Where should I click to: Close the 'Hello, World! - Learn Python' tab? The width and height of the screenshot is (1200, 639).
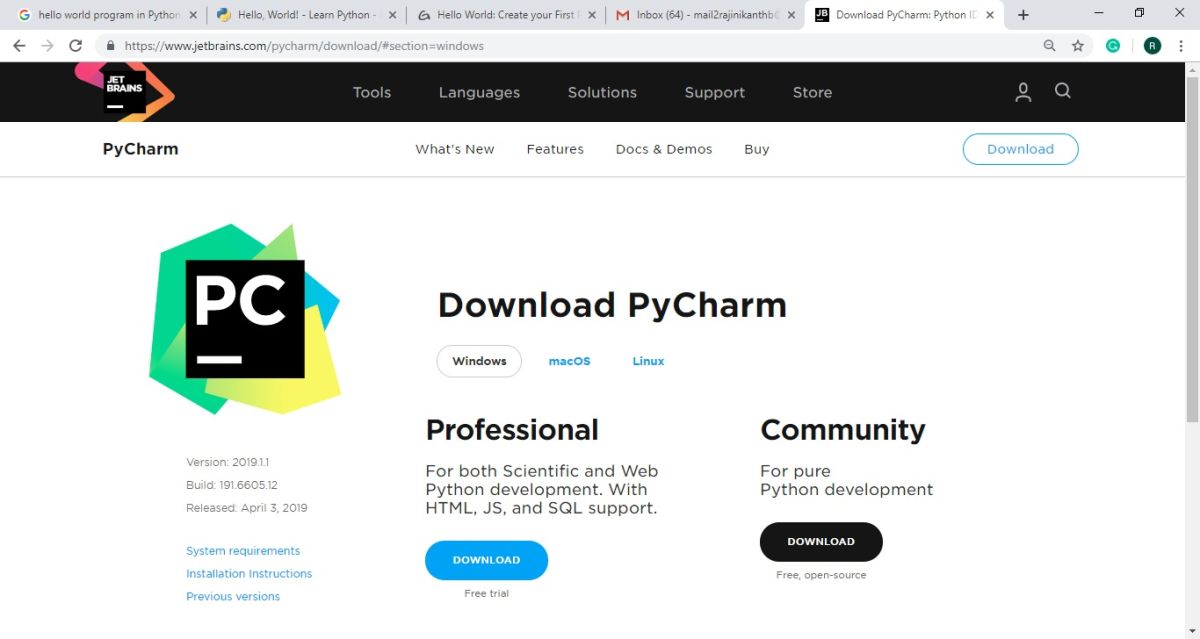pos(392,15)
